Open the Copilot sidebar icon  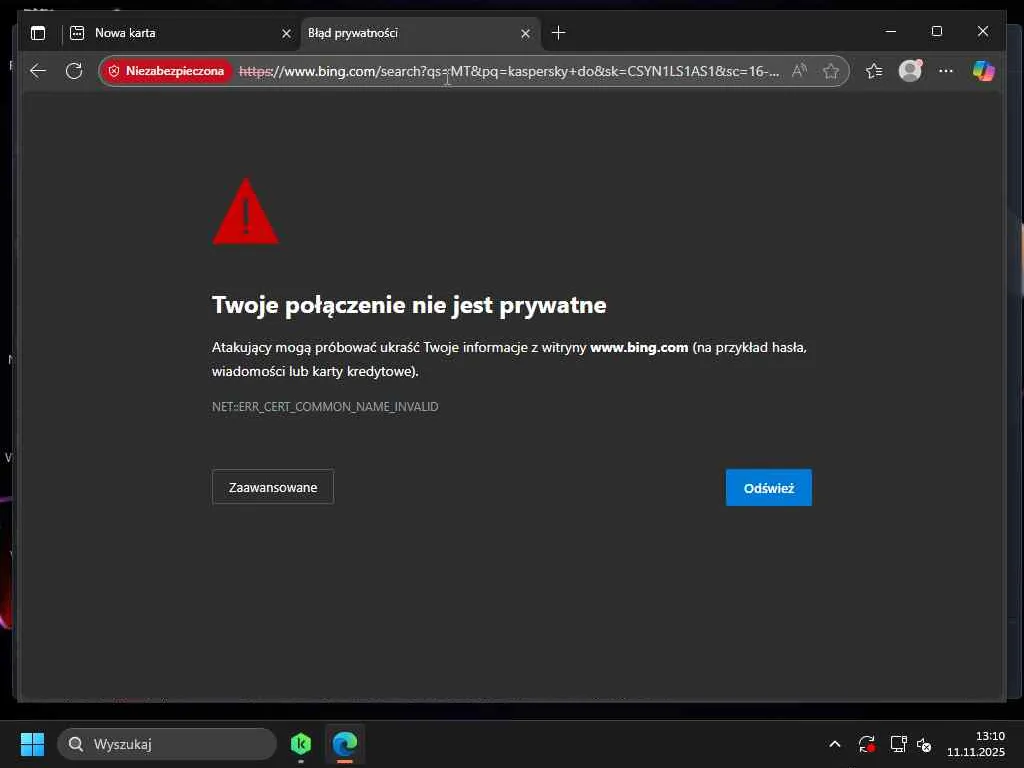983,71
